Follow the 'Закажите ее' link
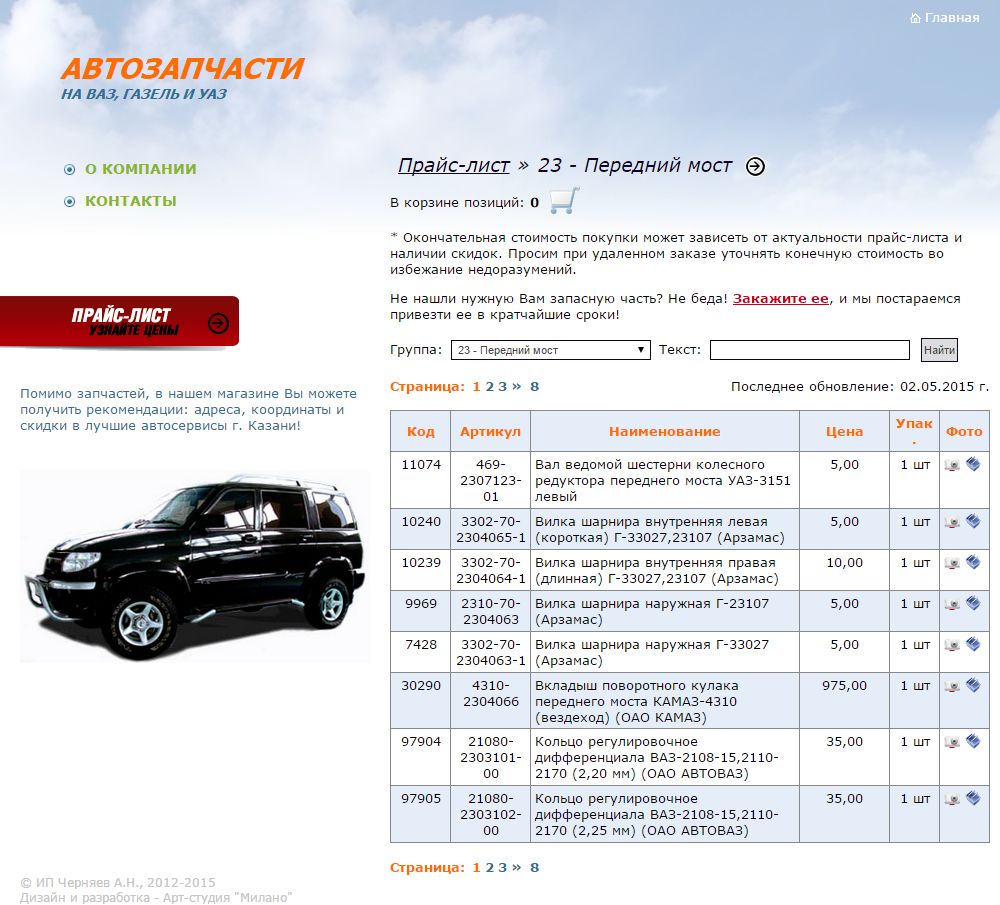The image size is (1000, 905). tap(780, 299)
